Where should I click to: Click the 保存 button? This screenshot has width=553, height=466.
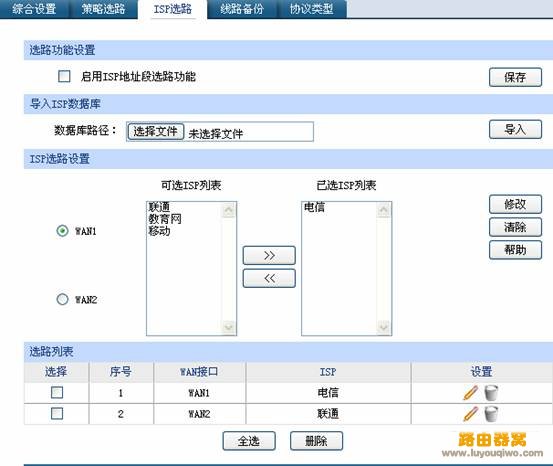pos(515,77)
